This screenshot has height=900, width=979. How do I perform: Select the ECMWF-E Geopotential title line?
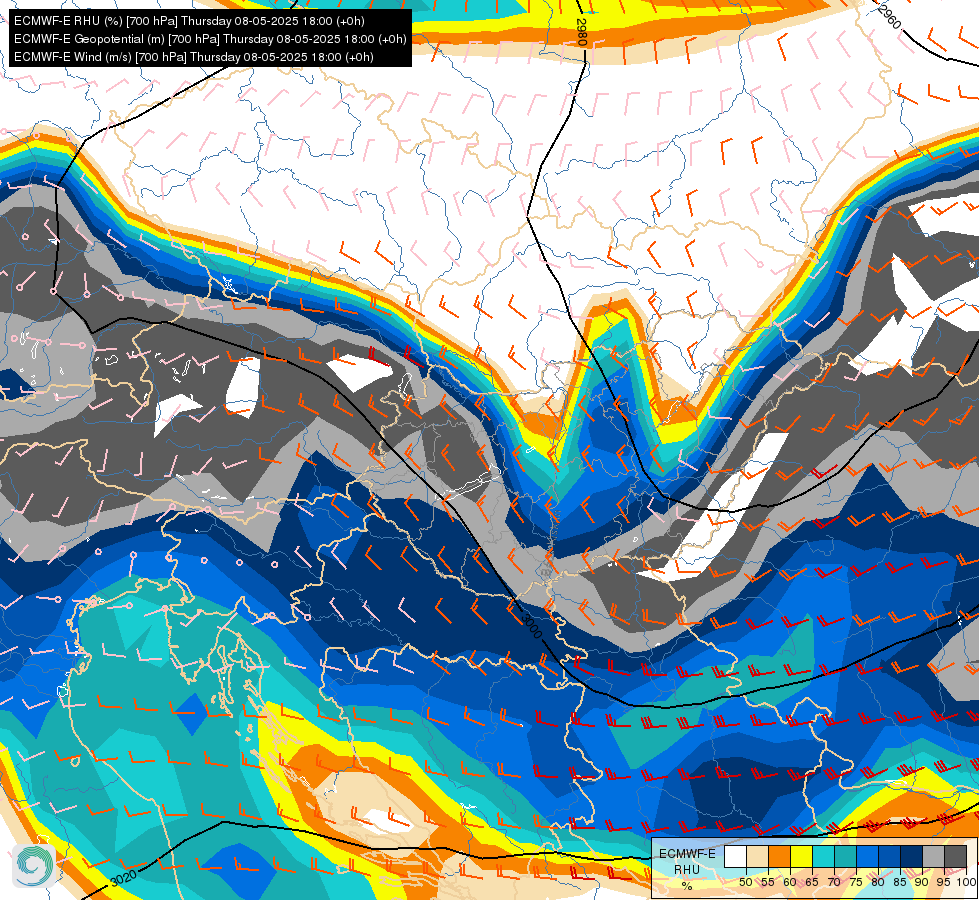tap(210, 39)
